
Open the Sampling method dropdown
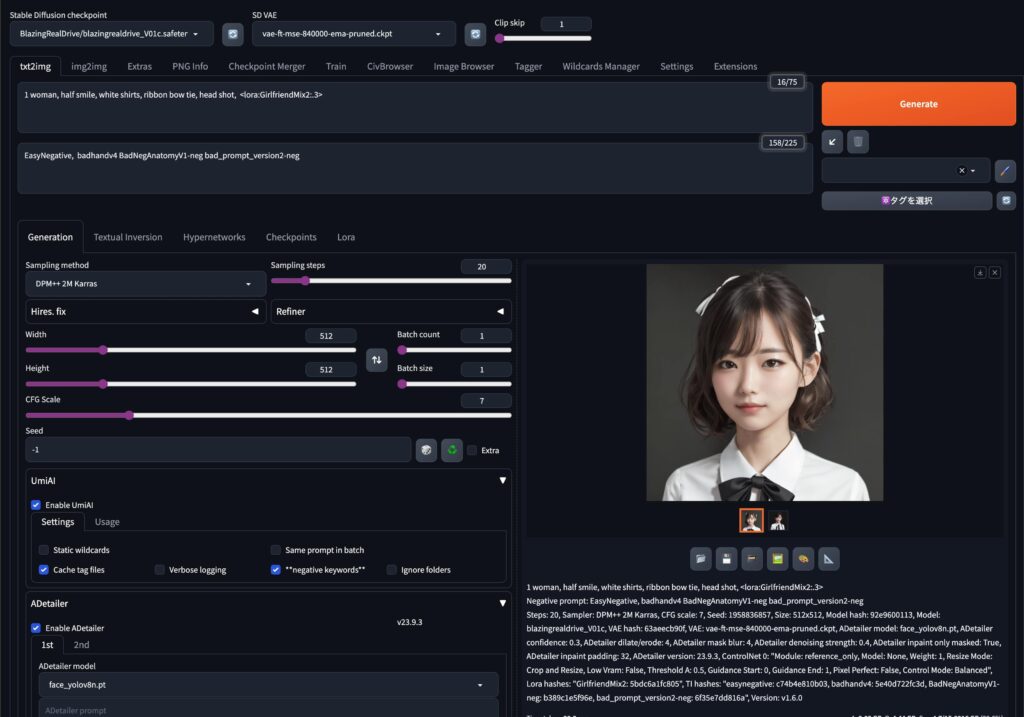(x=145, y=284)
